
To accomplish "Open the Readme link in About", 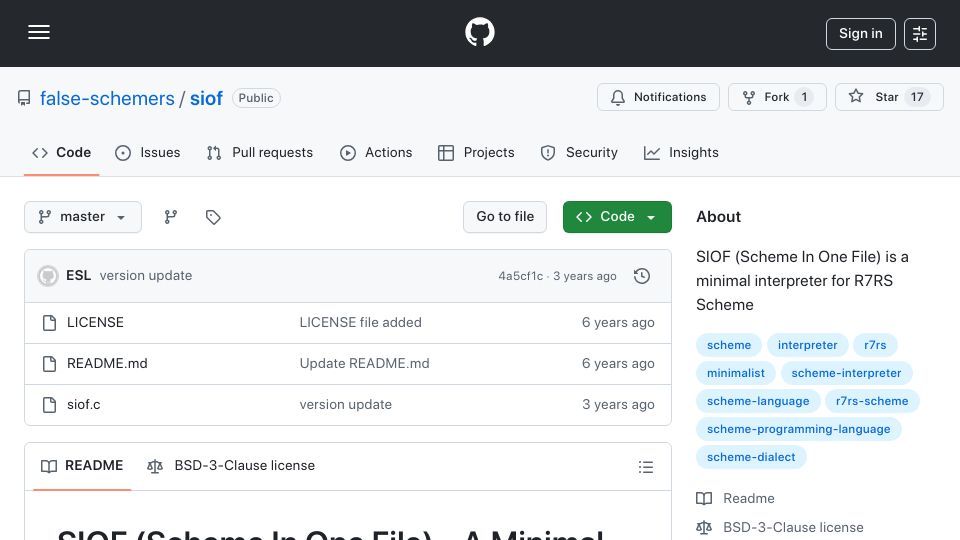I will [x=735, y=499].
